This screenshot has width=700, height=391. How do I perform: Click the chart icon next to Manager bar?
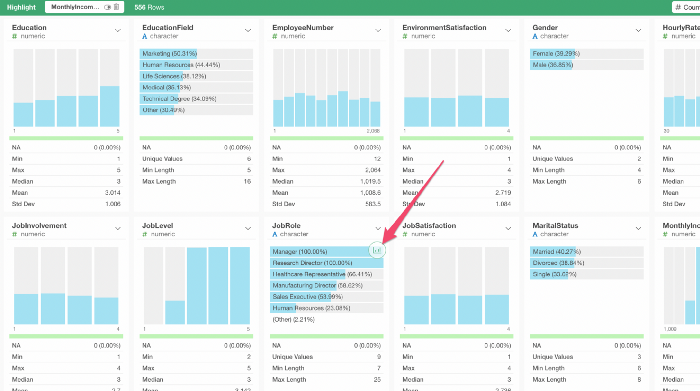click(x=377, y=250)
